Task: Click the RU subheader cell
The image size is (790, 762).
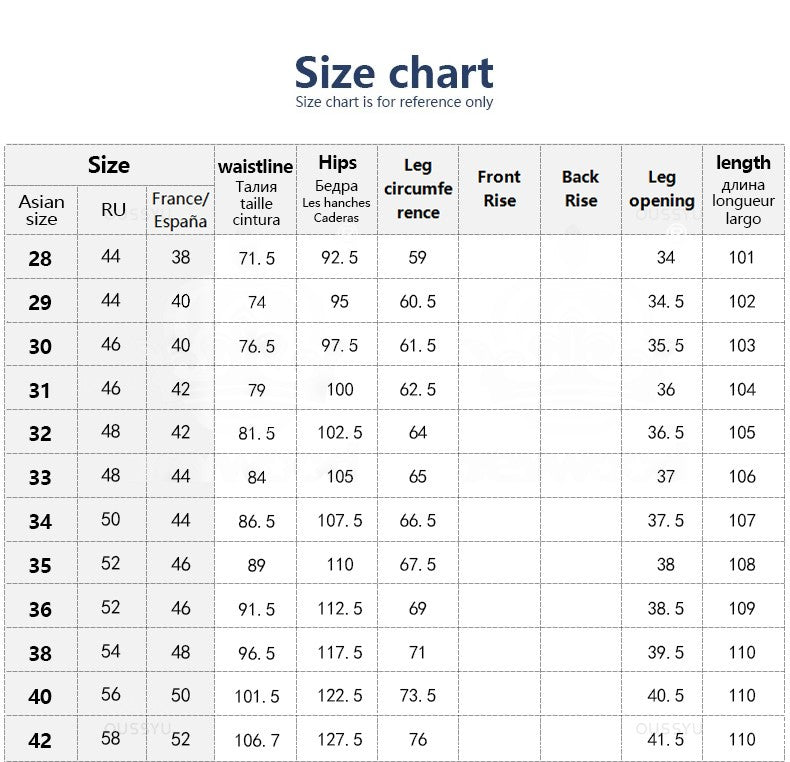Action: point(113,210)
